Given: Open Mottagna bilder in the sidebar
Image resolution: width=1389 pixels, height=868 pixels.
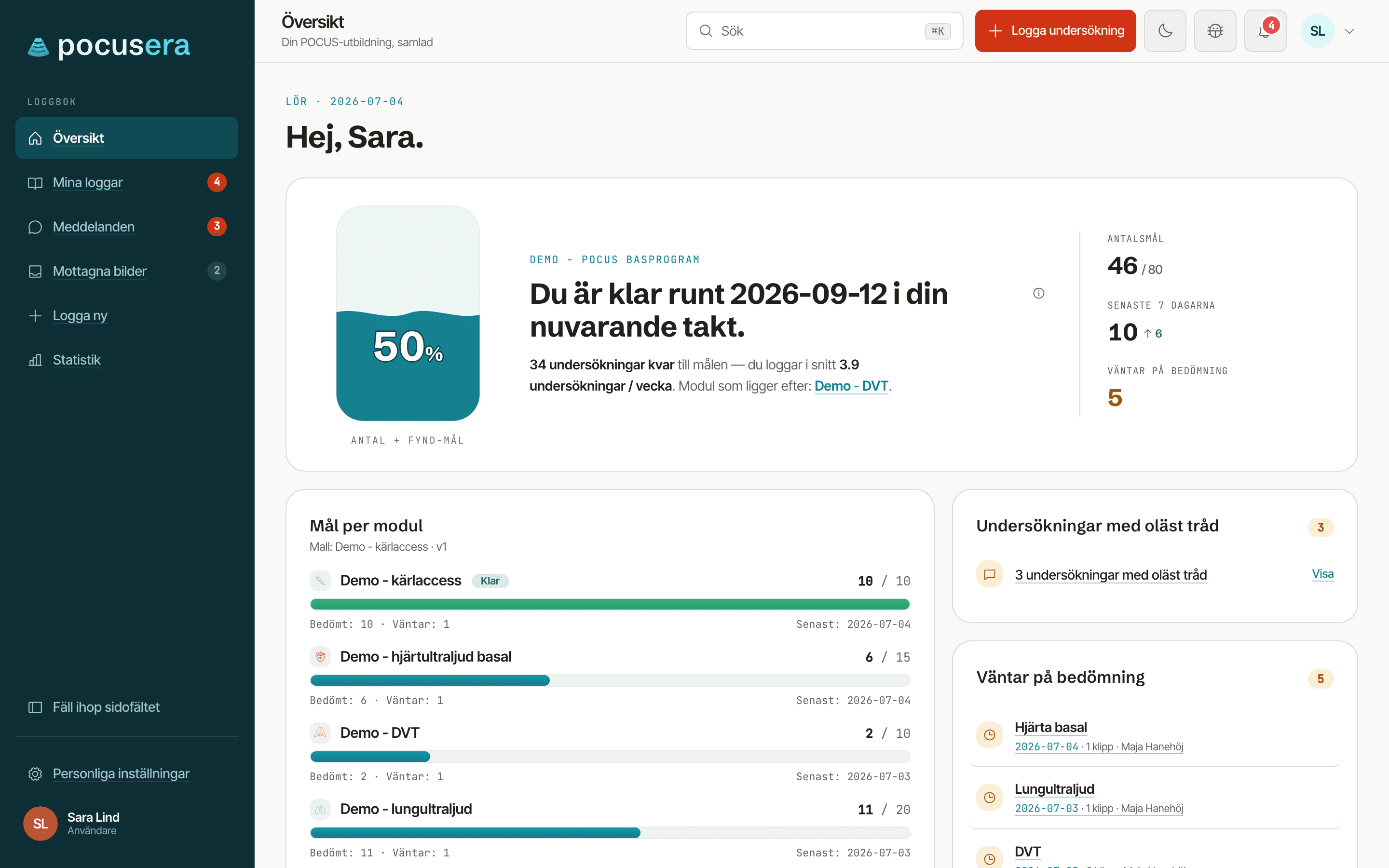Looking at the screenshot, I should click(127, 271).
